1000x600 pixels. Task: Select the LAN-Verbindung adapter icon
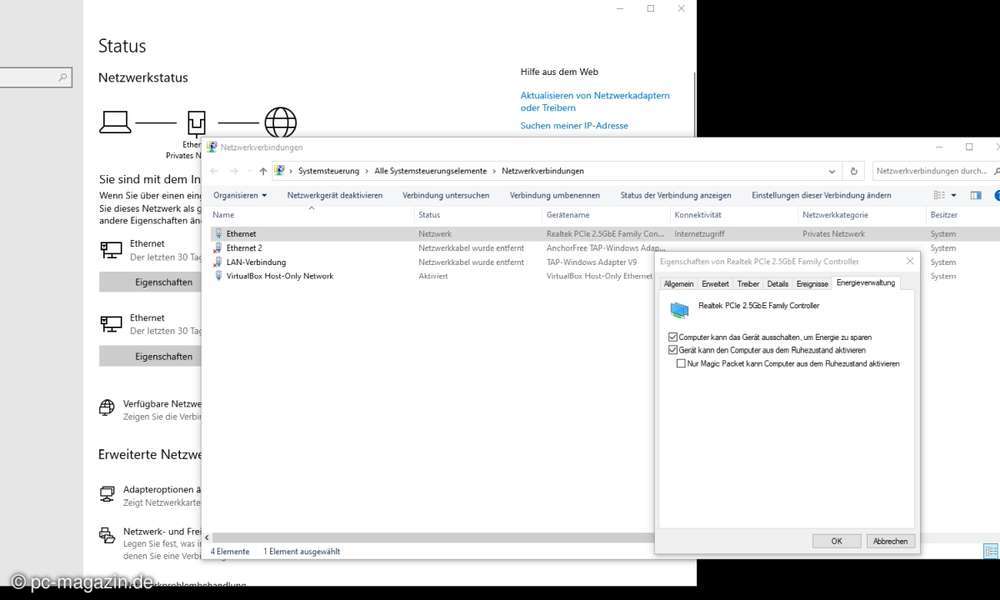point(218,262)
